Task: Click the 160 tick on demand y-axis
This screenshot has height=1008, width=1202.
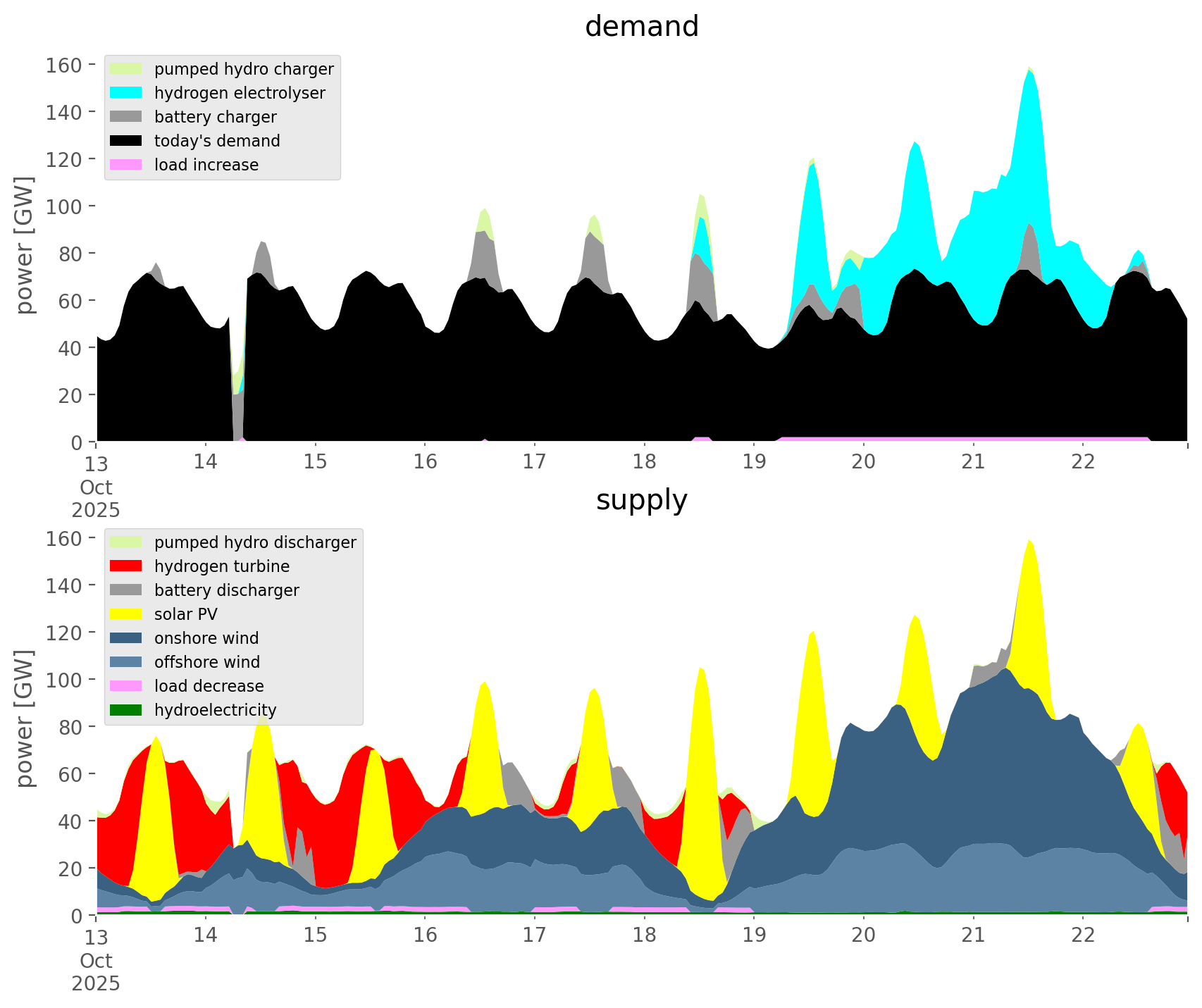Action: point(63,66)
